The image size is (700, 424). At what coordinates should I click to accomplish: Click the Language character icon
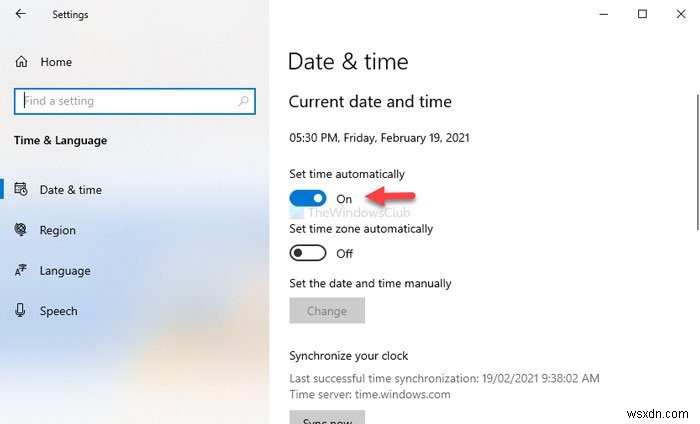(x=21, y=271)
